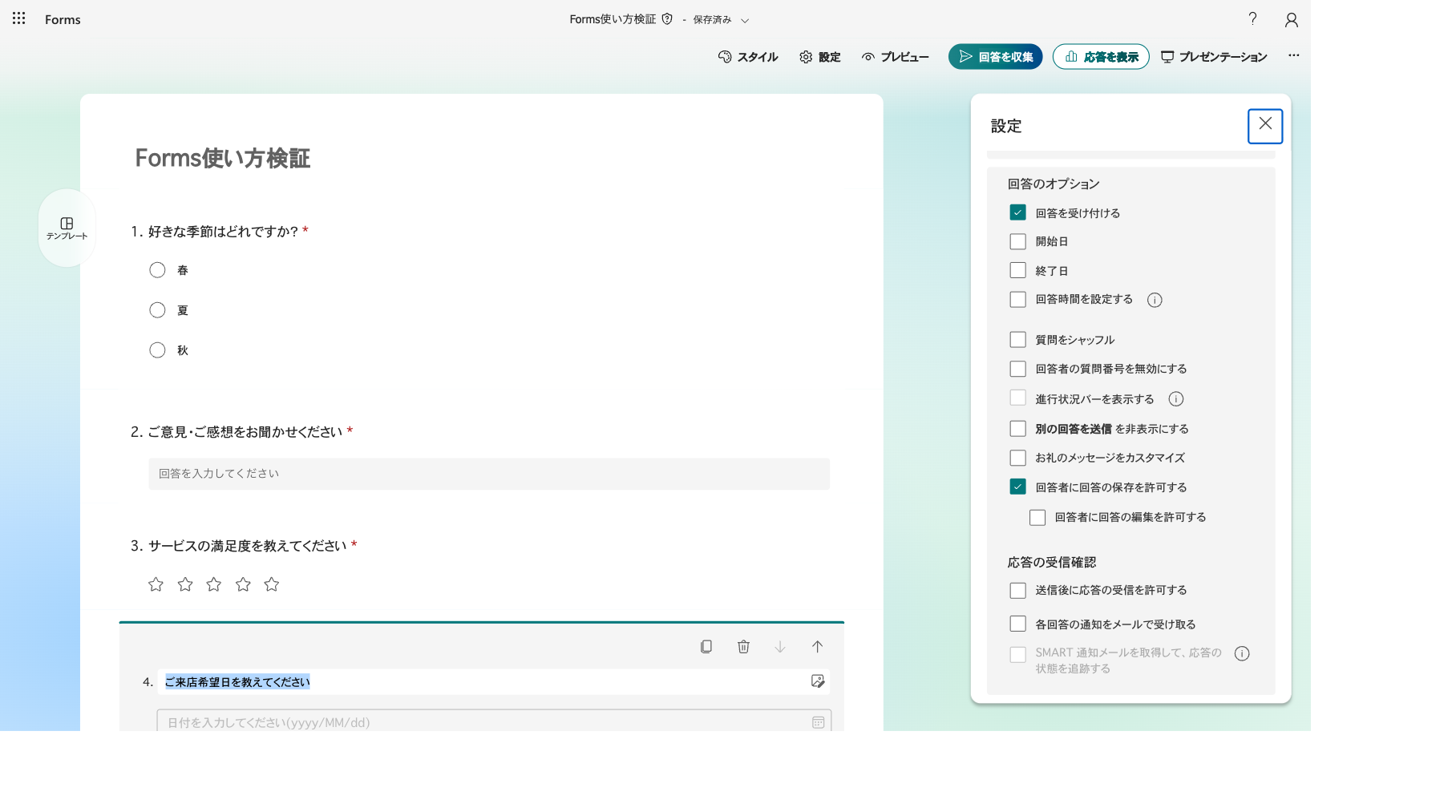This screenshot has width=1456, height=812.
Task: Select the 夏 radio option
Action: click(x=157, y=310)
